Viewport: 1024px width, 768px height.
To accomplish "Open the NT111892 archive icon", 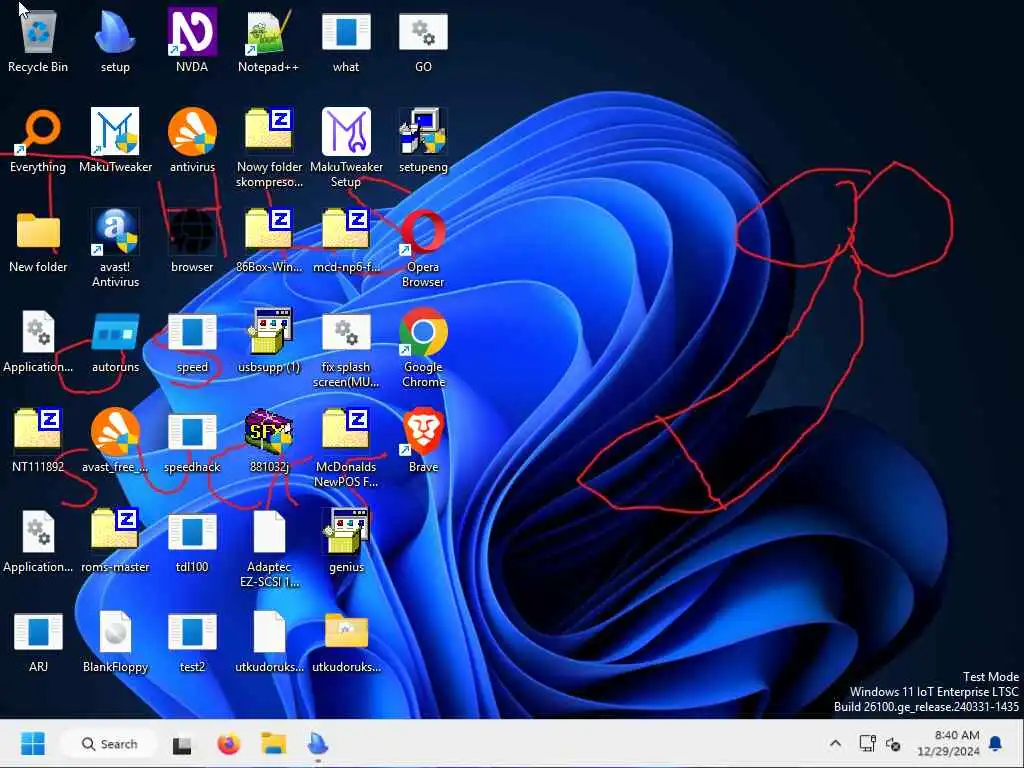I will 38,441.
